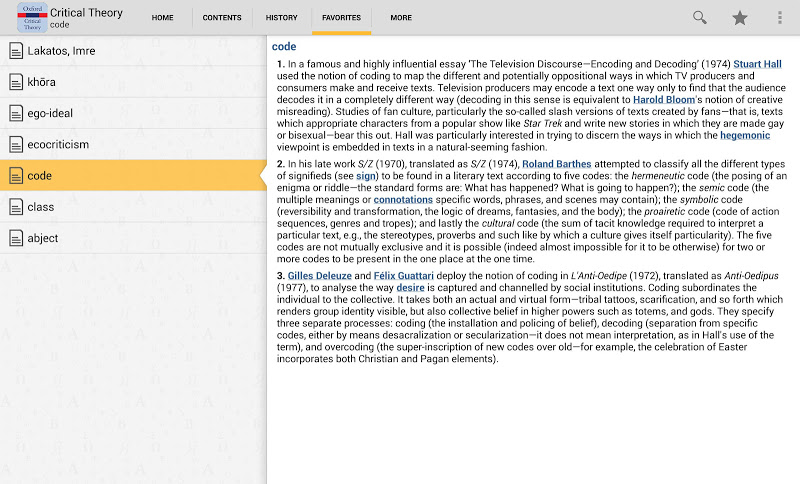Follow the Harold Bloom link
Screen dimensions: 800x484
(664, 99)
